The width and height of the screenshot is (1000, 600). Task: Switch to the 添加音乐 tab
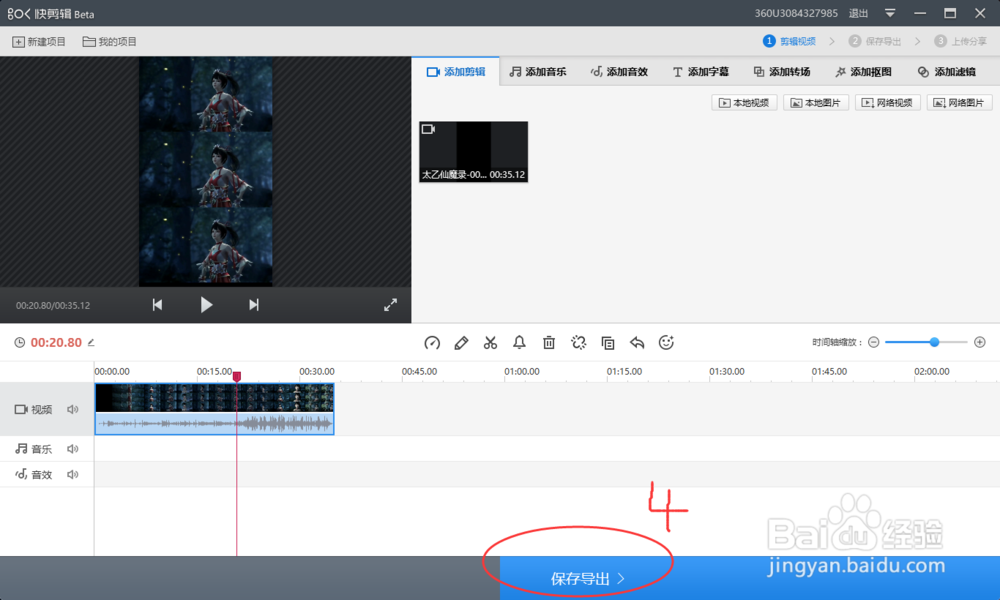(x=538, y=71)
